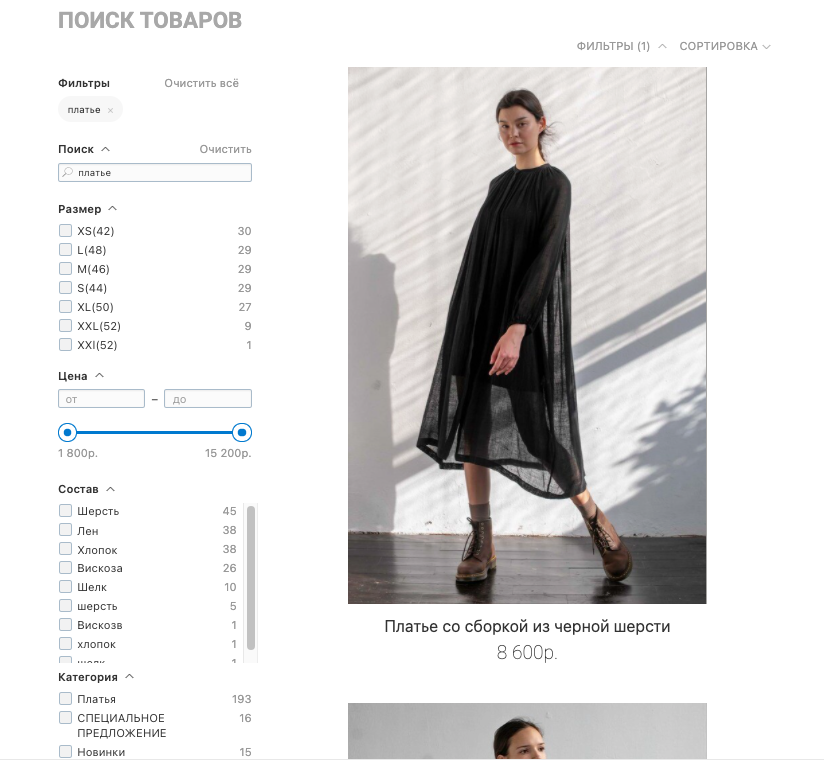Tick the L(48) size checkbox
Viewport: 824px width, 760px height.
point(65,250)
